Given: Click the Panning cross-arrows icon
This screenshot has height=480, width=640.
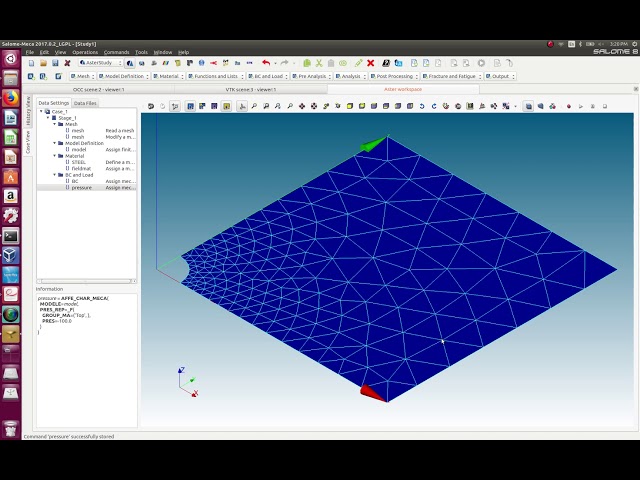Looking at the screenshot, I should (x=302, y=106).
